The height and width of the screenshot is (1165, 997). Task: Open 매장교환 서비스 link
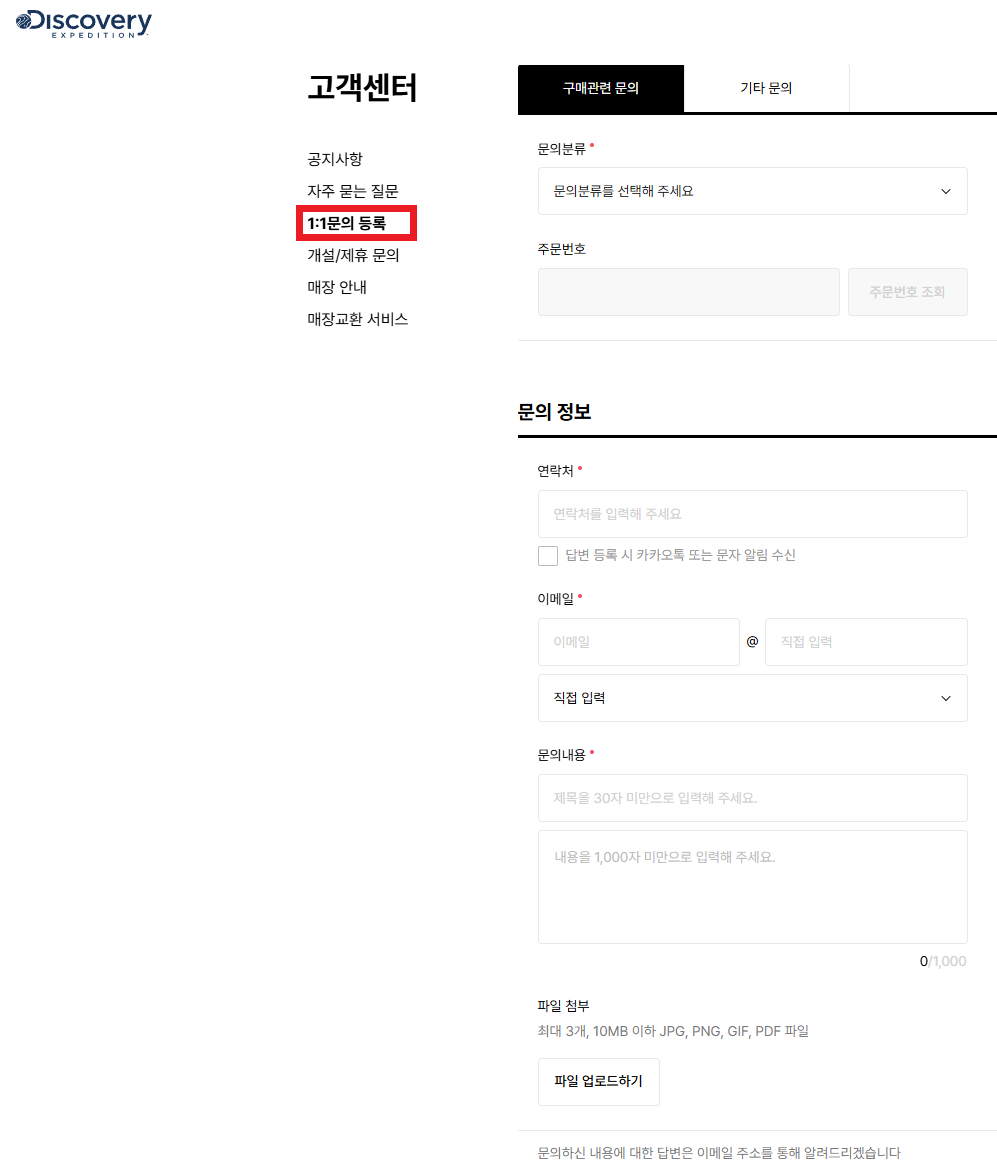pos(357,319)
